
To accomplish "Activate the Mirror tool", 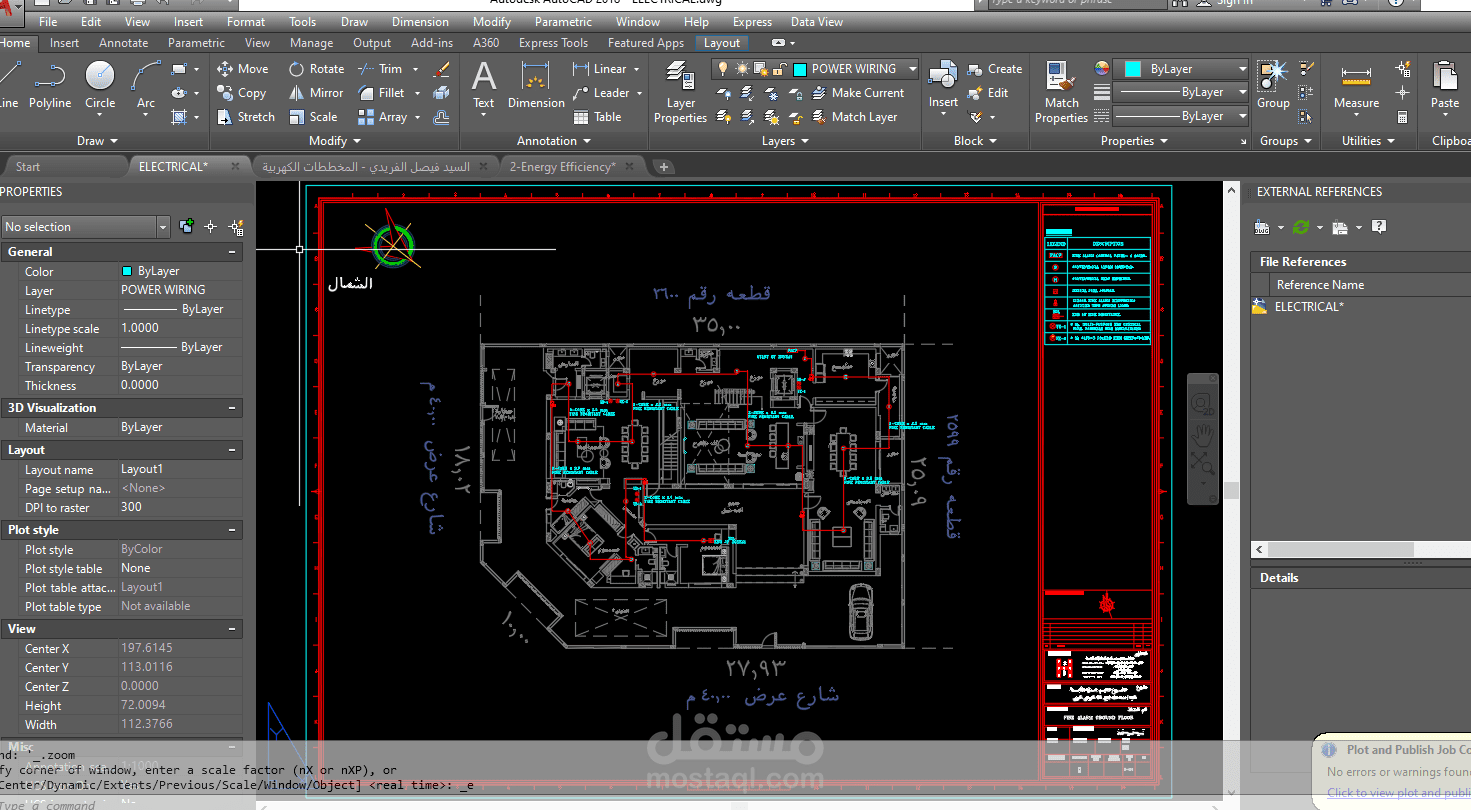I will coord(316,93).
